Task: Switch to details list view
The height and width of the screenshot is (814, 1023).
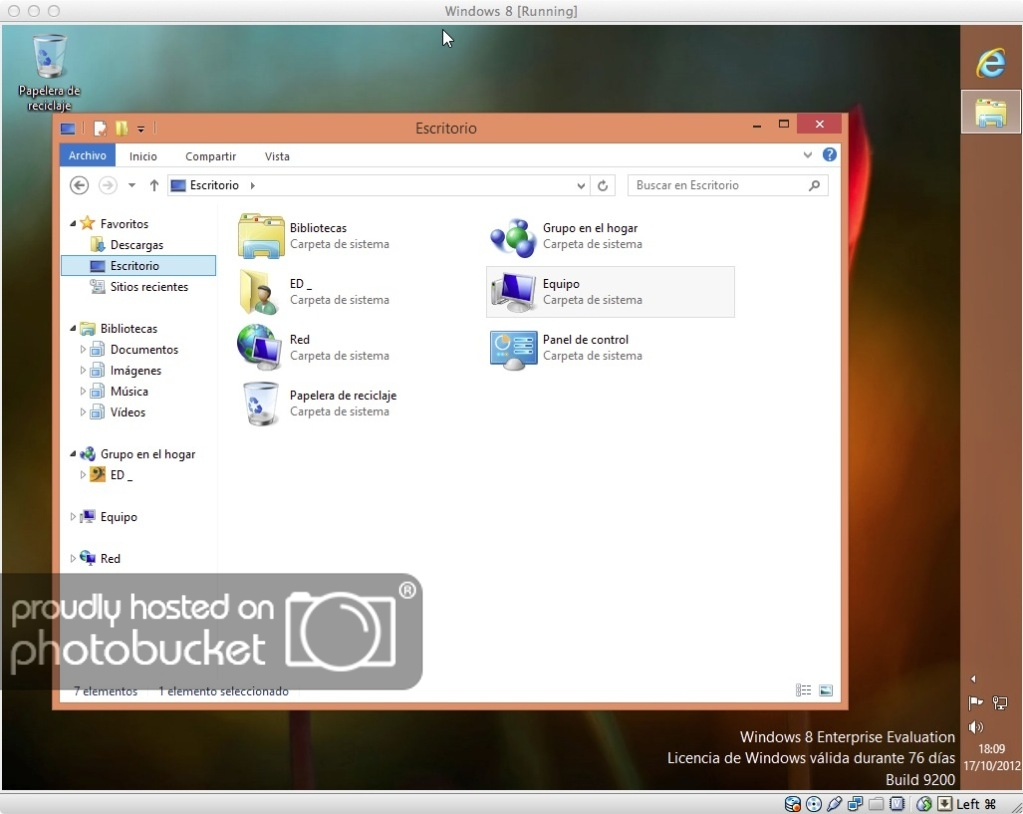Action: tap(803, 690)
